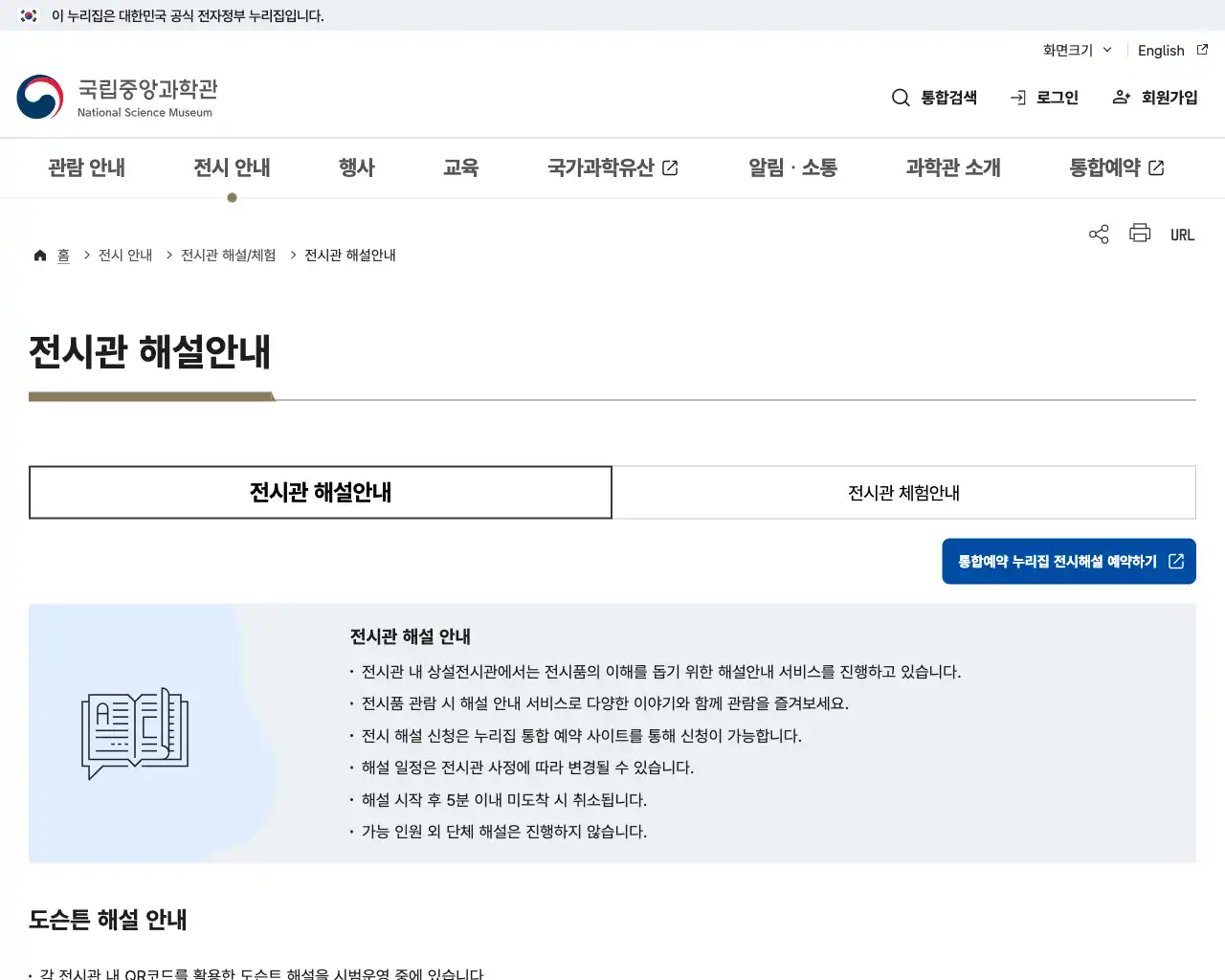Expand the 알림 · 소통 menu
1225x980 pixels.
[x=792, y=167]
